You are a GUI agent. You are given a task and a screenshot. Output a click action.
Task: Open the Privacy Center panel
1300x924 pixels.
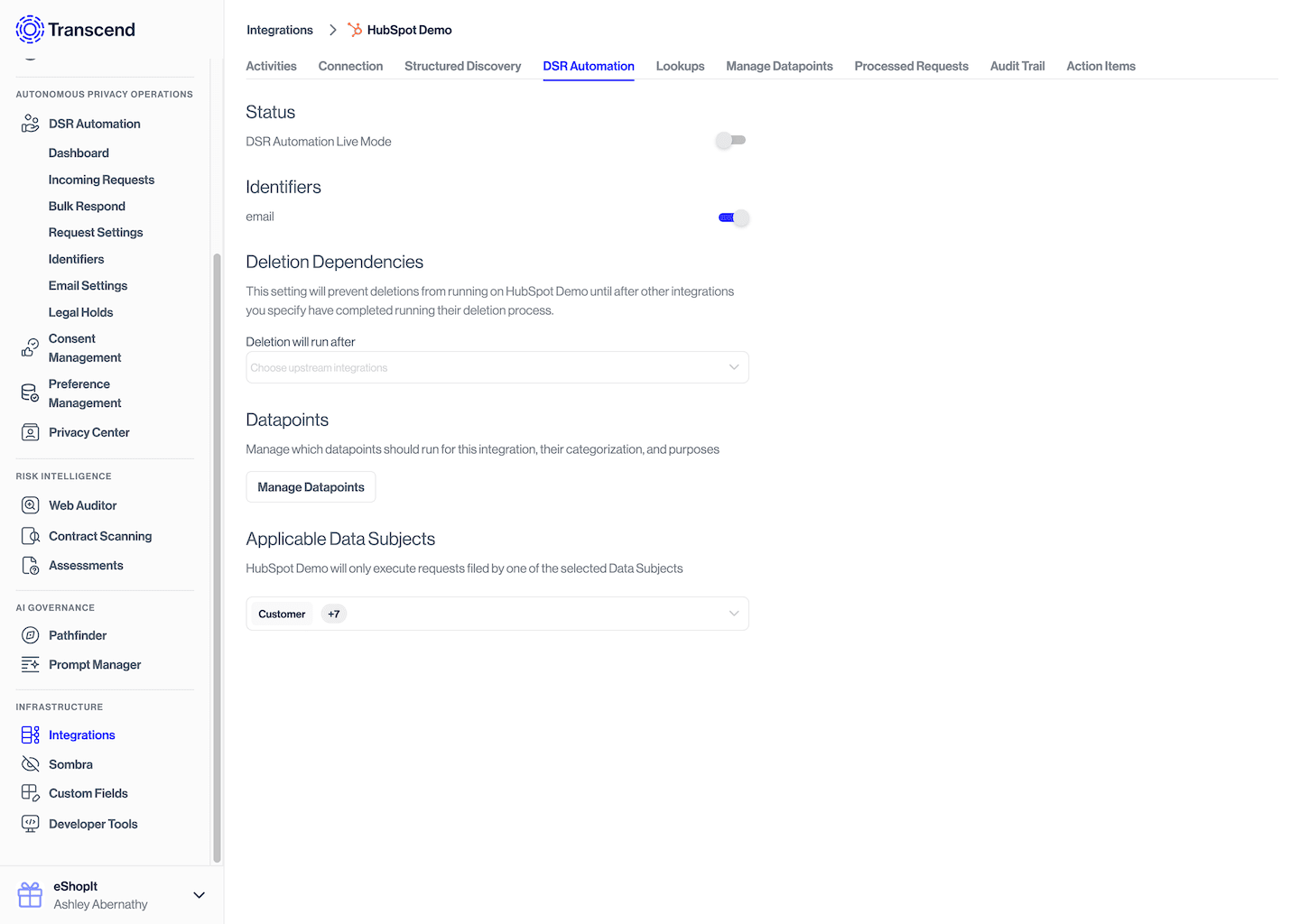pyautogui.click(x=30, y=432)
